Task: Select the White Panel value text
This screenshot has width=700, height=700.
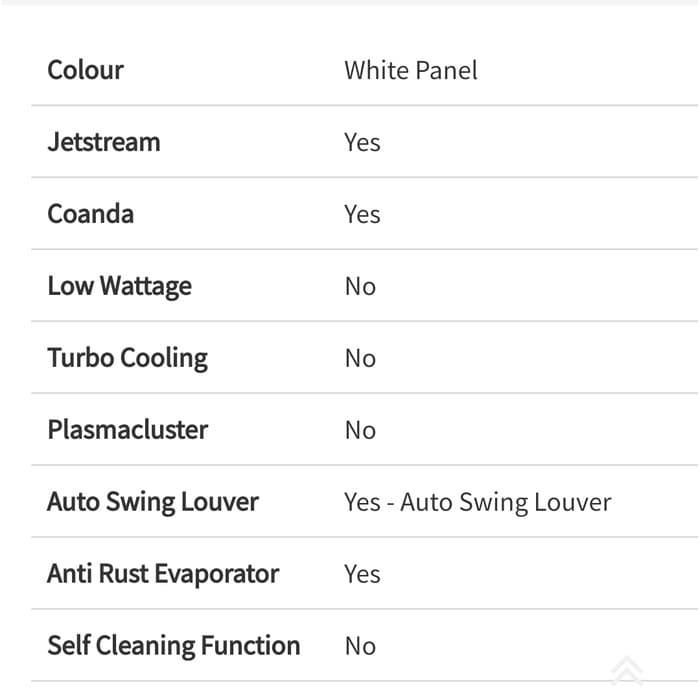Action: (x=411, y=70)
